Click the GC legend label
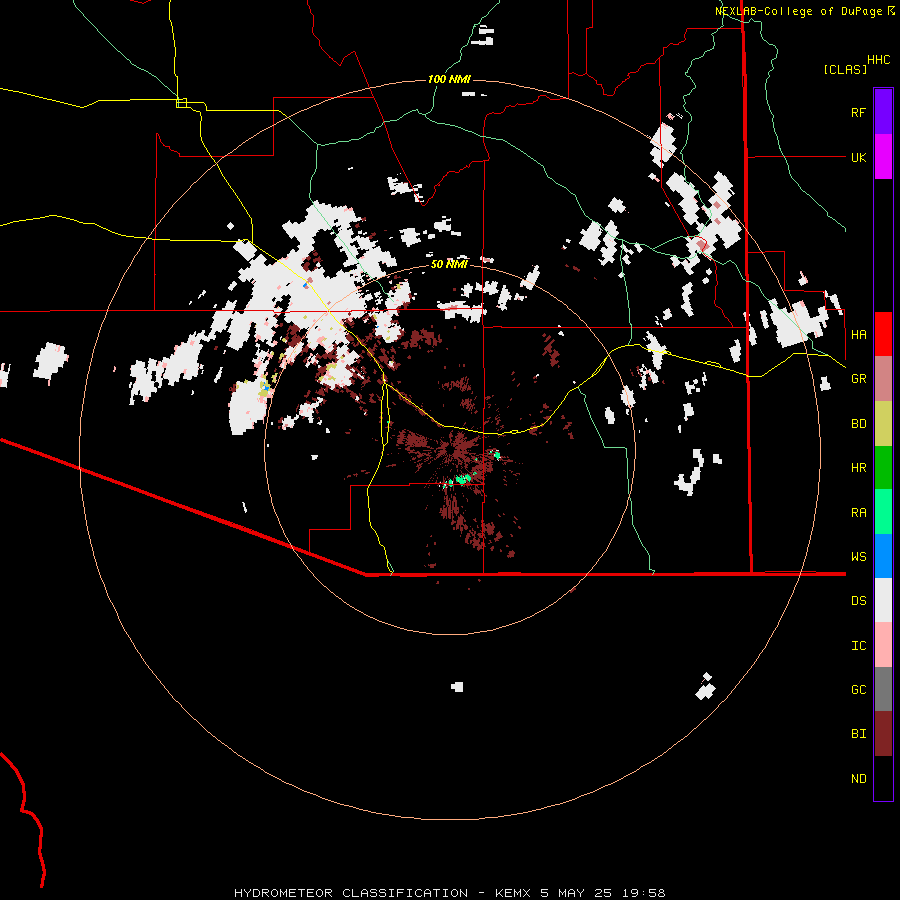 (858, 690)
